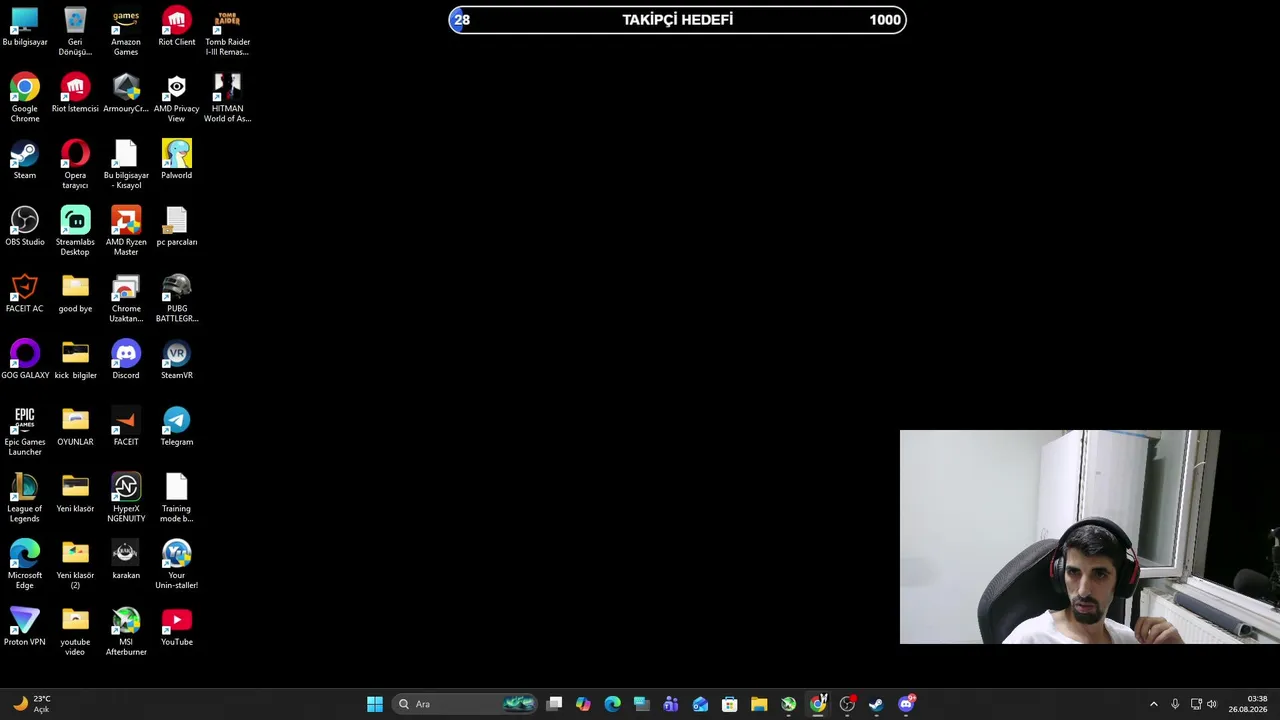Select Google Chrome desktop shortcut
This screenshot has width=1280, height=720.
click(25, 98)
